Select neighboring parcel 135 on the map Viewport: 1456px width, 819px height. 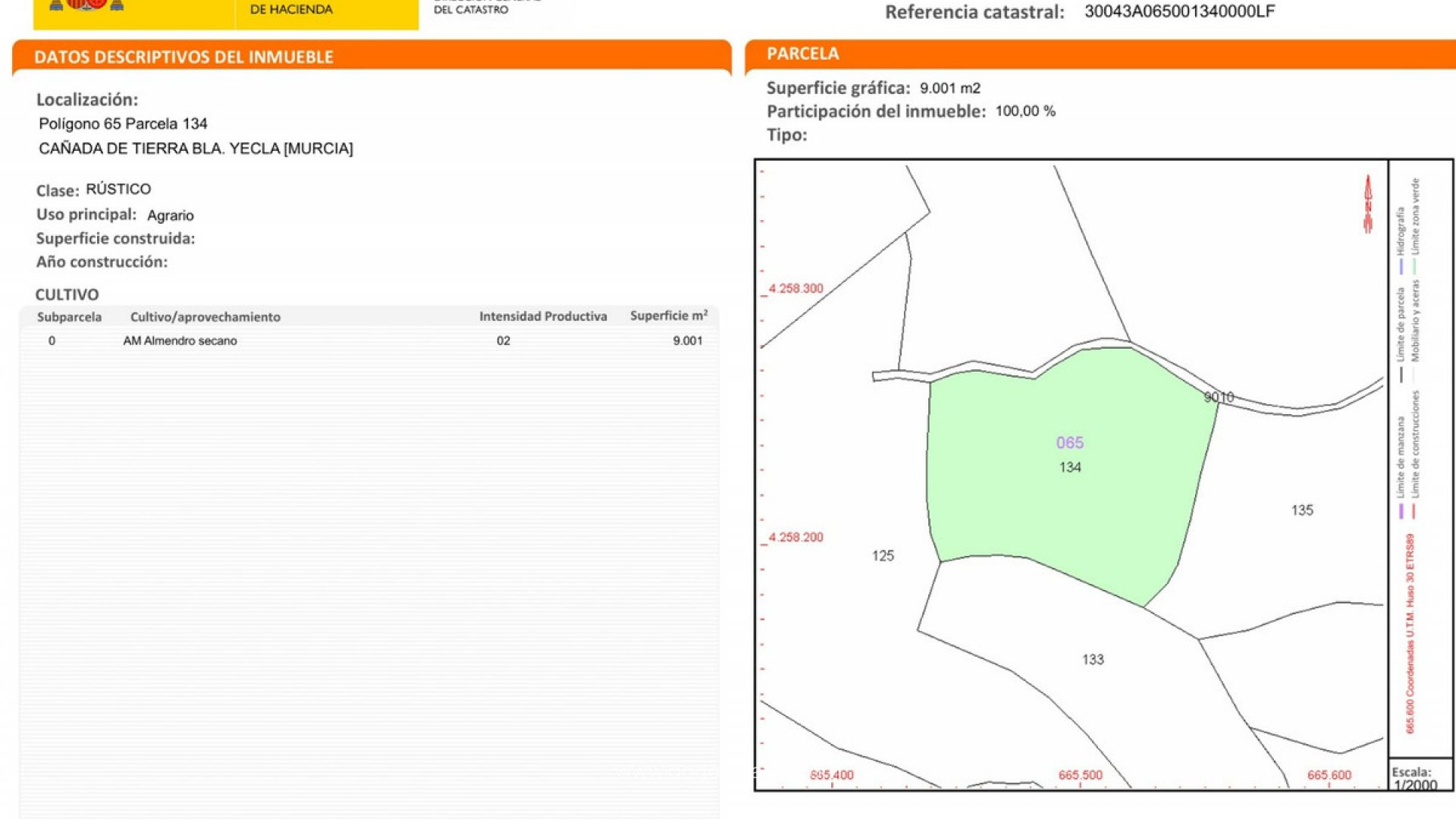[x=1301, y=510]
